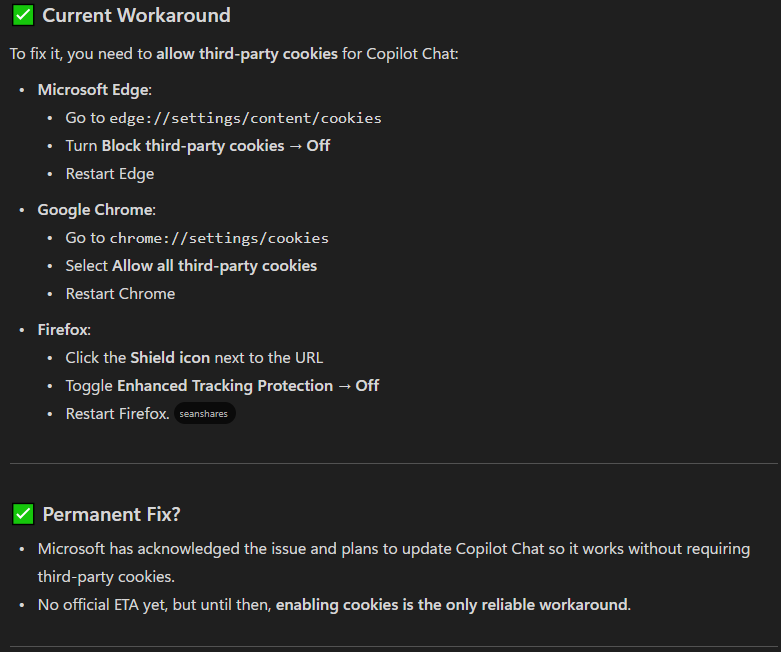The image size is (781, 652).
Task: Click the green checkmark beside Current Workaround
Action: click(x=23, y=15)
